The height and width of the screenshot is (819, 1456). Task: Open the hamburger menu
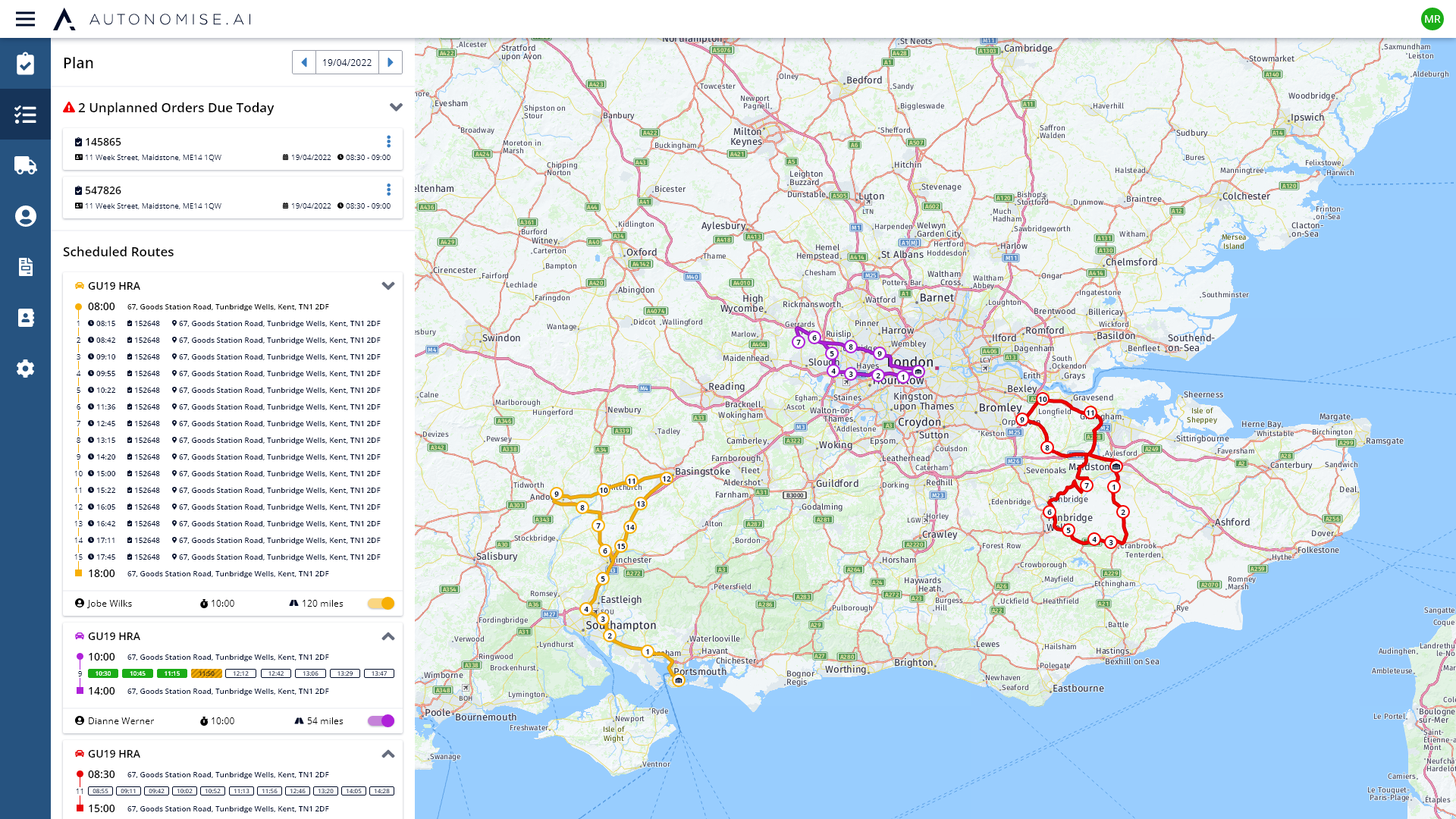click(x=25, y=19)
